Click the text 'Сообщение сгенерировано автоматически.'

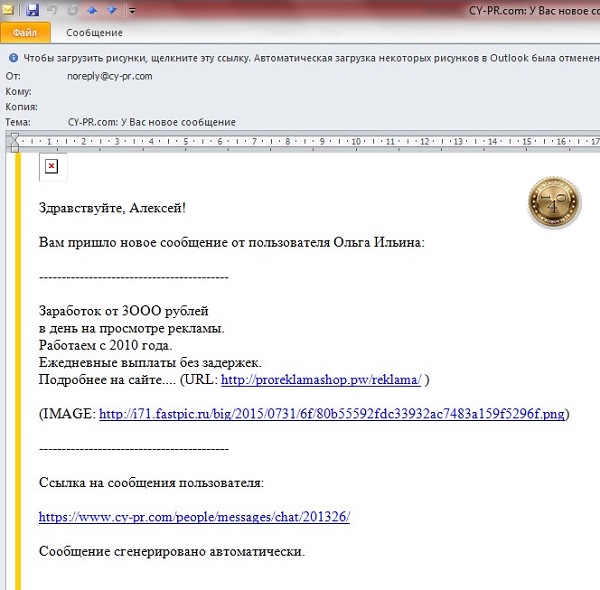click(x=172, y=551)
